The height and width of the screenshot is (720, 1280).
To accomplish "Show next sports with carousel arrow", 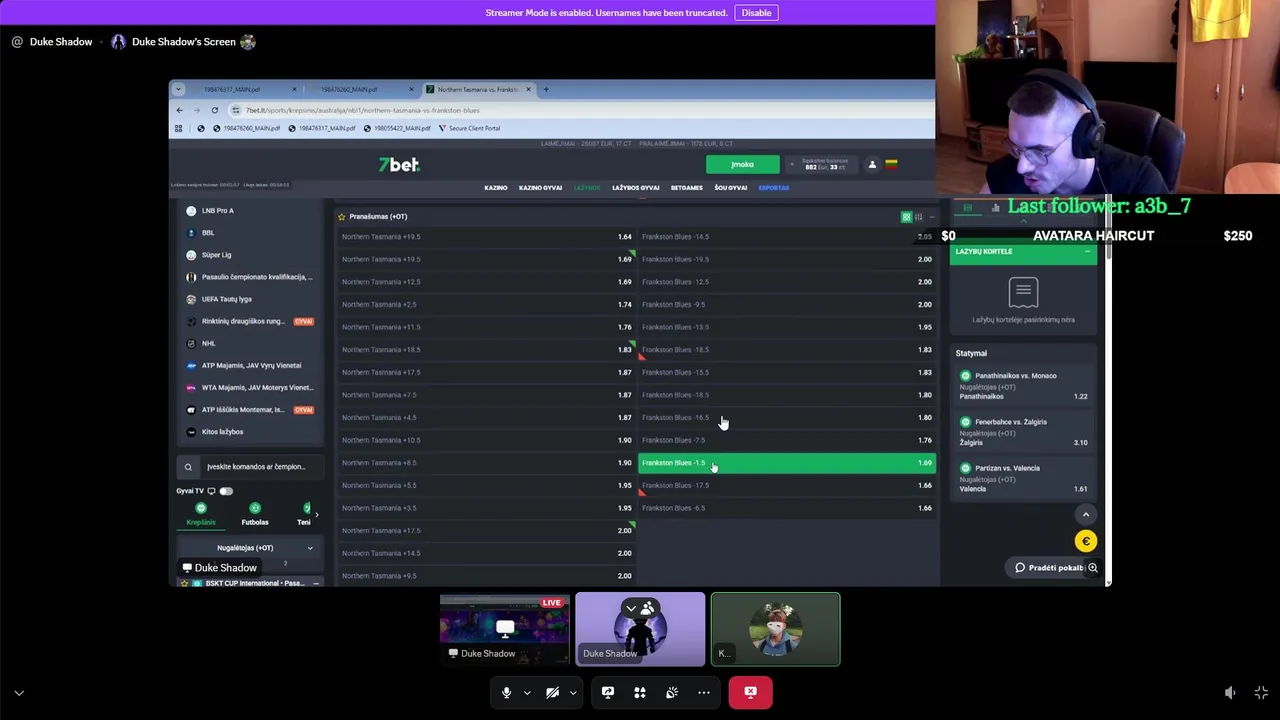I will pyautogui.click(x=317, y=514).
